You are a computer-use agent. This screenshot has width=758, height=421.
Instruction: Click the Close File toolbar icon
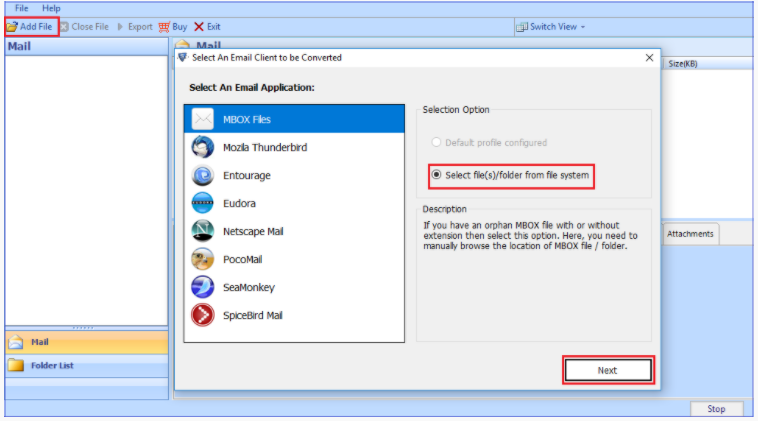point(64,27)
